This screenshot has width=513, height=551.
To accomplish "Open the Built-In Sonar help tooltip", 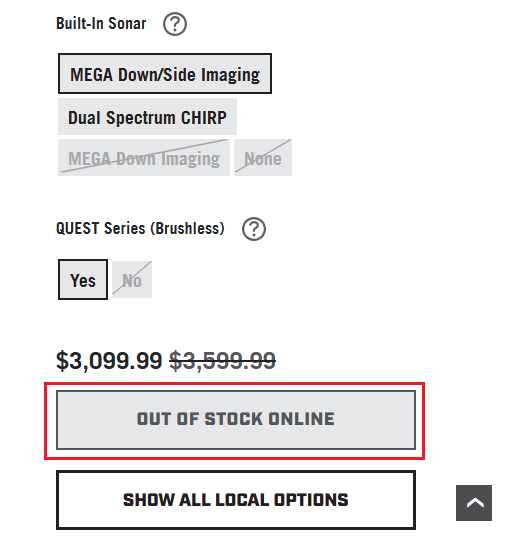I will pyautogui.click(x=175, y=24).
